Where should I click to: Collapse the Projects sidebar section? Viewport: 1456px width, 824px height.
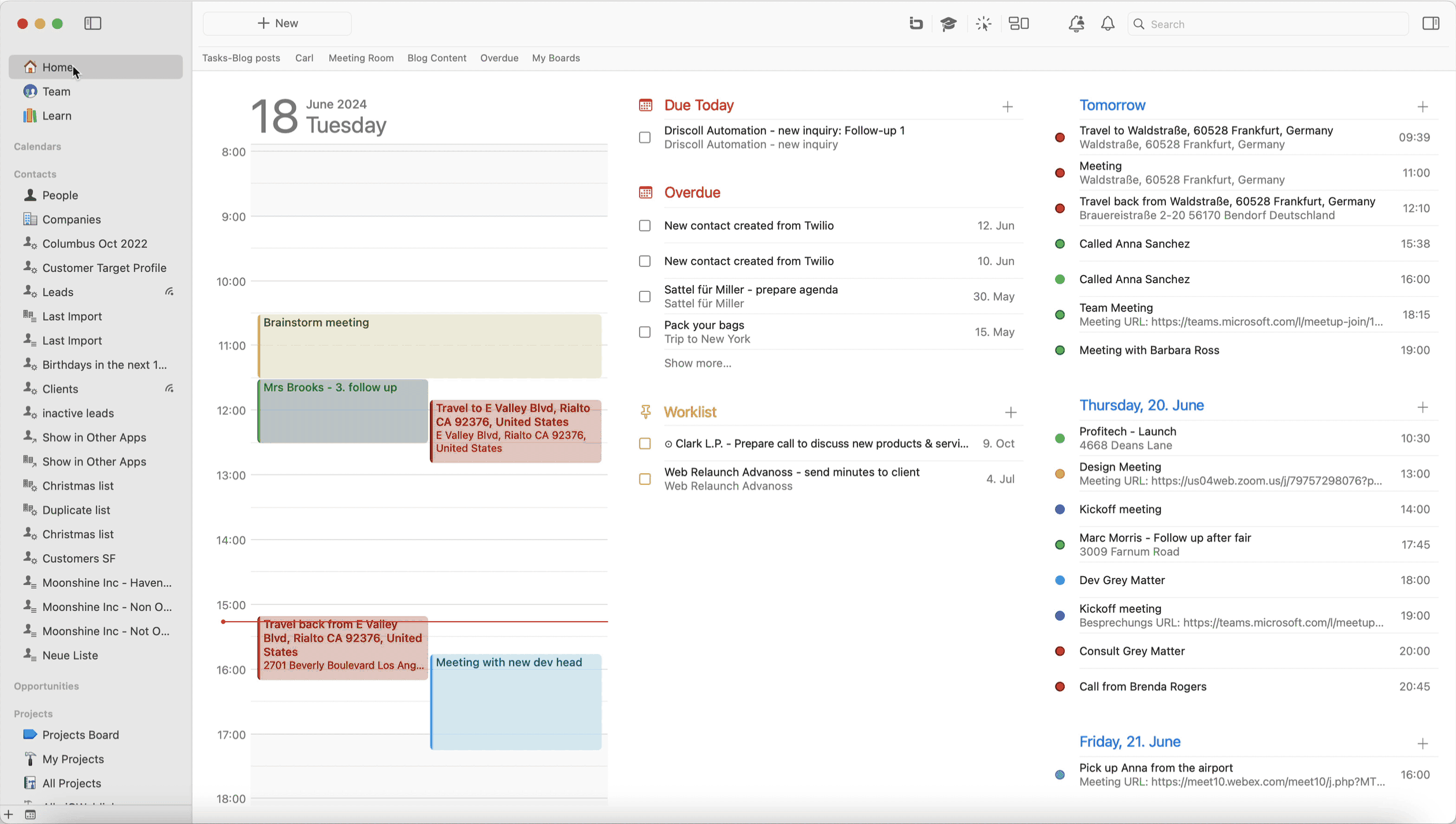34,714
